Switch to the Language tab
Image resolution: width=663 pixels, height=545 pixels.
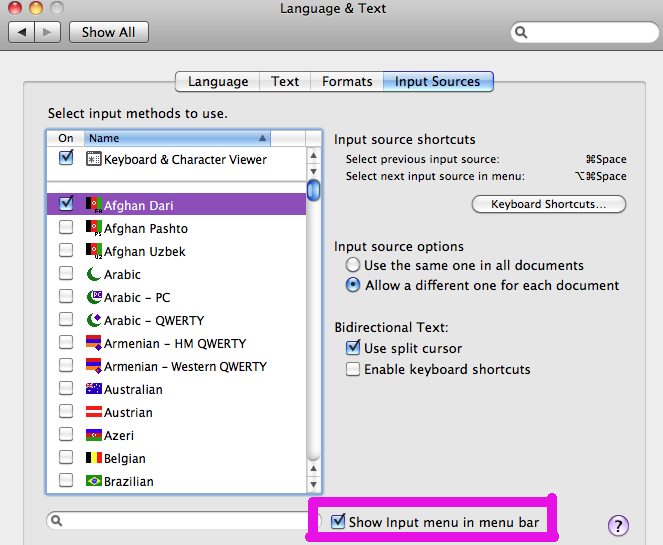click(x=218, y=81)
